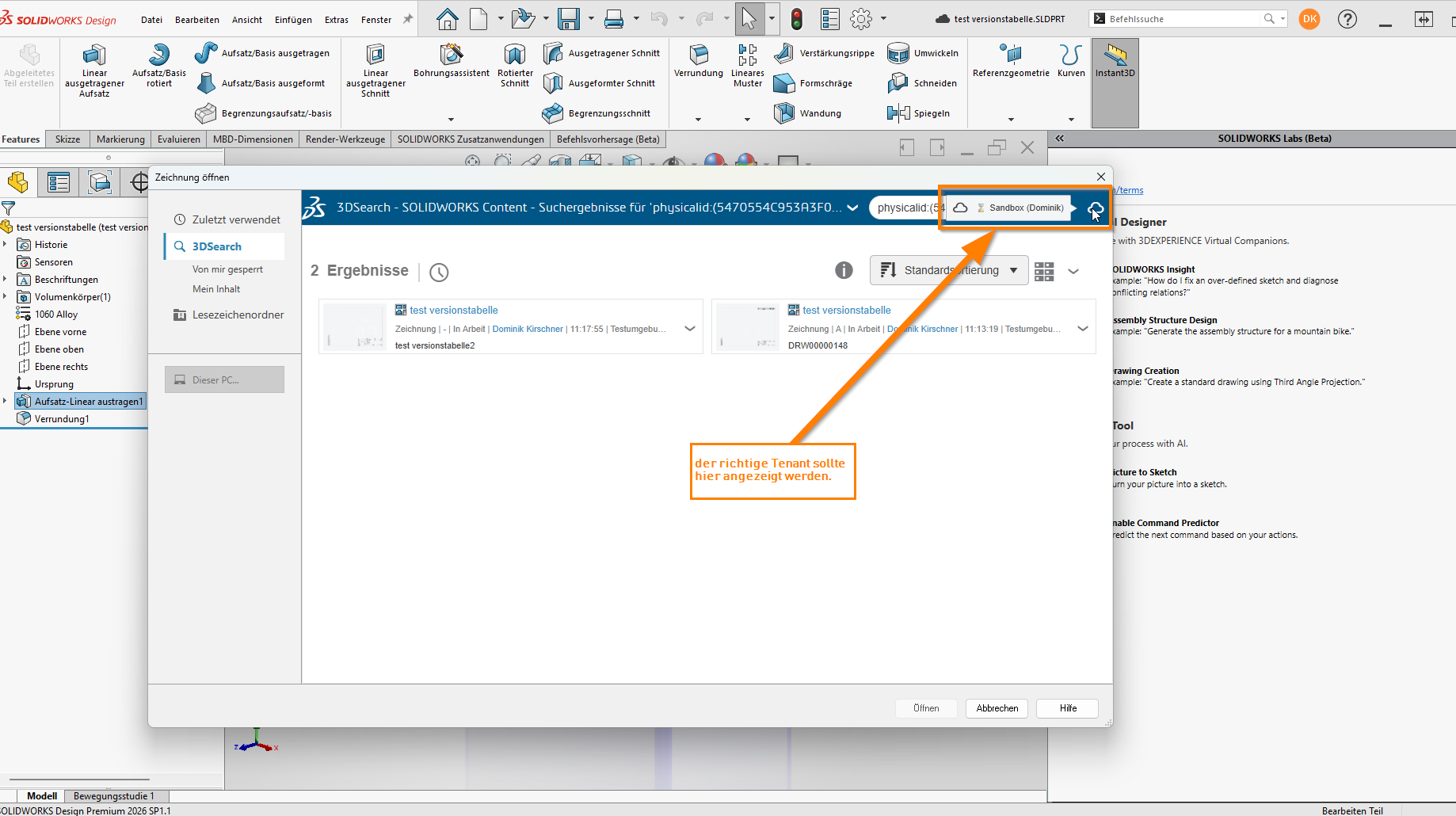The width and height of the screenshot is (1456, 816).
Task: Click the Dominik Kirschner link in the first result
Action: pyautogui.click(x=528, y=329)
